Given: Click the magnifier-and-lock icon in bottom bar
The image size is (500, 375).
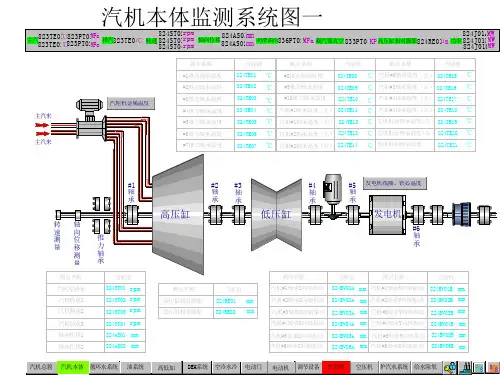Looking at the screenshot, I should pos(450,367).
